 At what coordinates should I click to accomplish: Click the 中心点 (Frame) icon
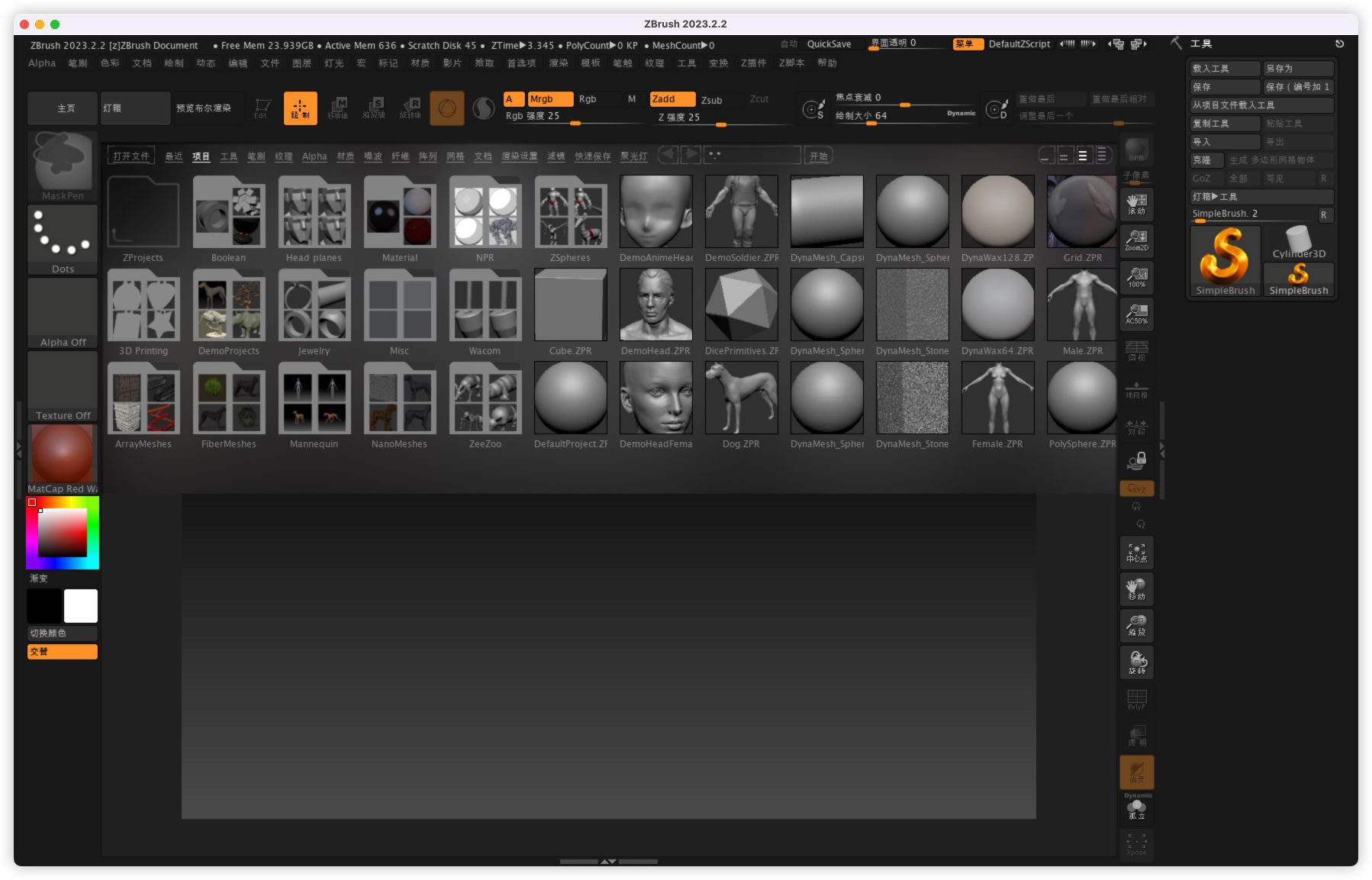point(1136,553)
